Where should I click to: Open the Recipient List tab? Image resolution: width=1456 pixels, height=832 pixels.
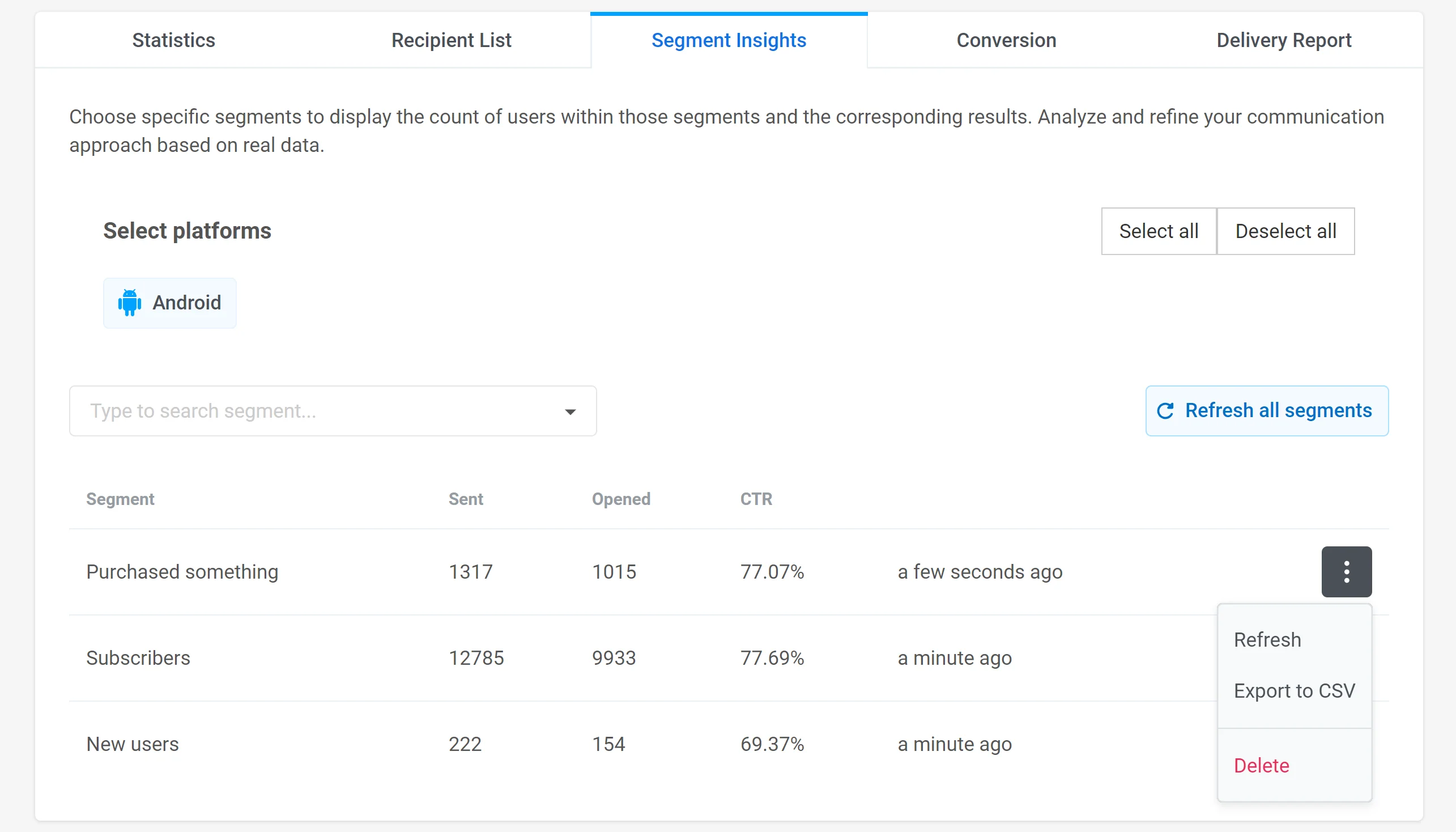pyautogui.click(x=451, y=40)
